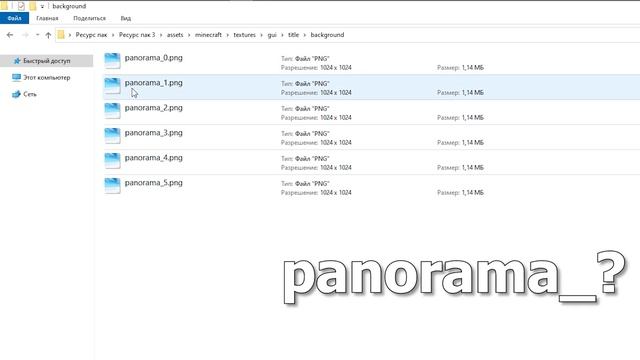Select the panorama_0.png file name

tap(153, 58)
